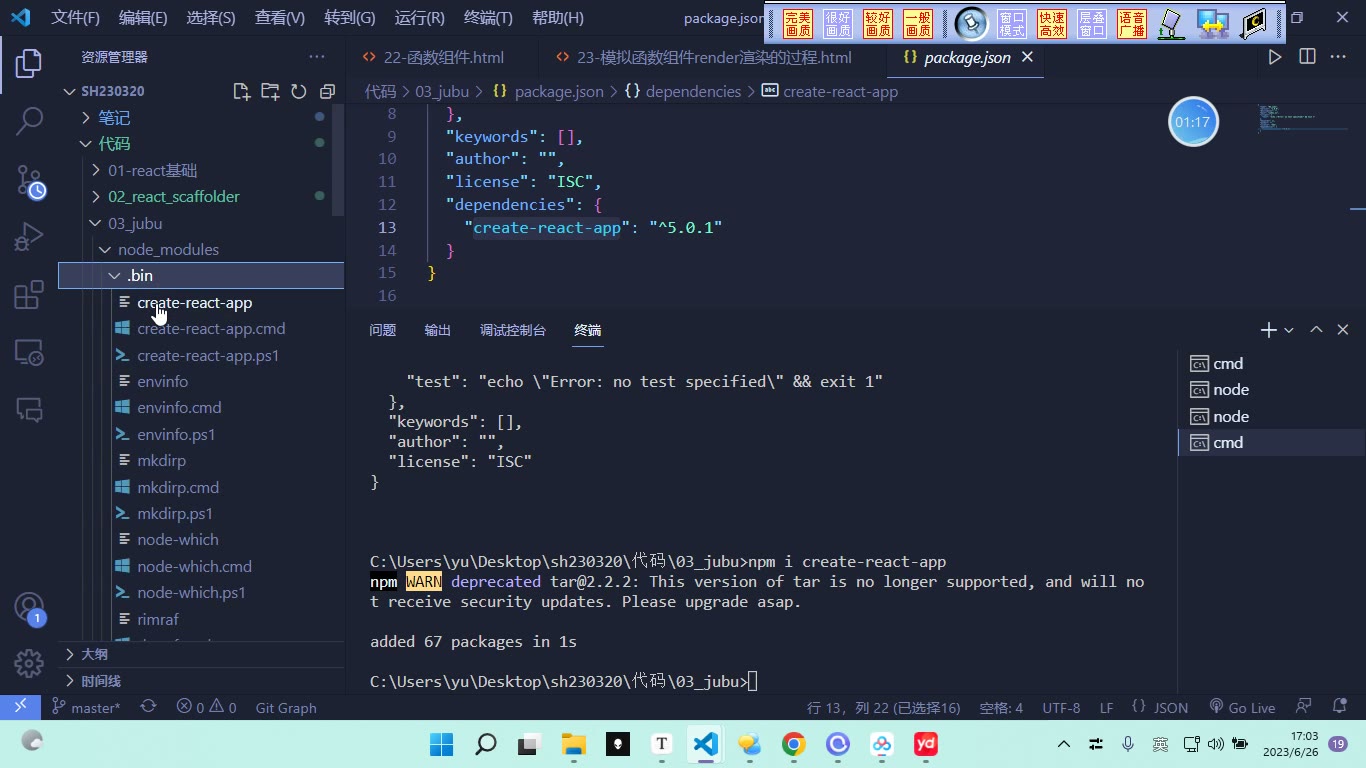Image resolution: width=1366 pixels, height=768 pixels.
Task: Open the new terminal launch profile dropdown
Action: (1289, 330)
